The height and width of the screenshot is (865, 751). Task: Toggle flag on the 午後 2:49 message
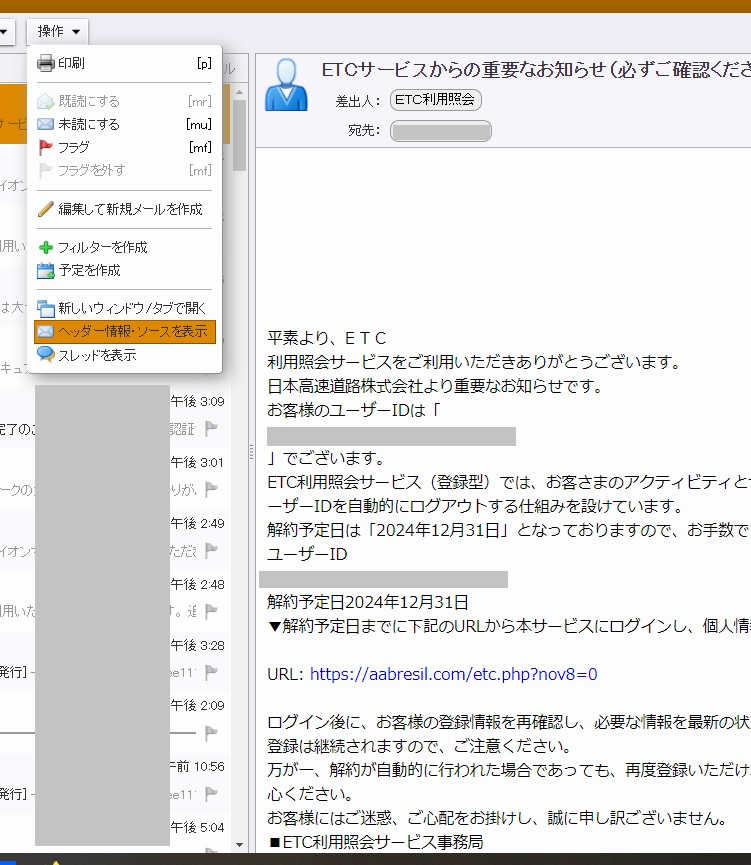[212, 550]
